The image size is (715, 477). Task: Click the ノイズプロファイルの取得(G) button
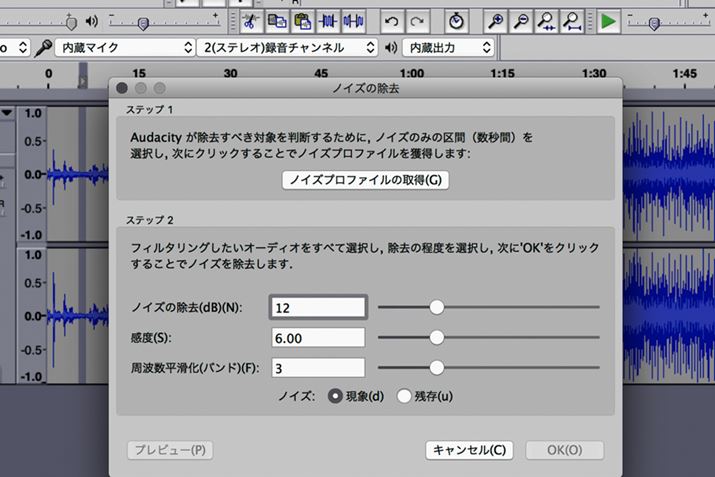(x=364, y=180)
